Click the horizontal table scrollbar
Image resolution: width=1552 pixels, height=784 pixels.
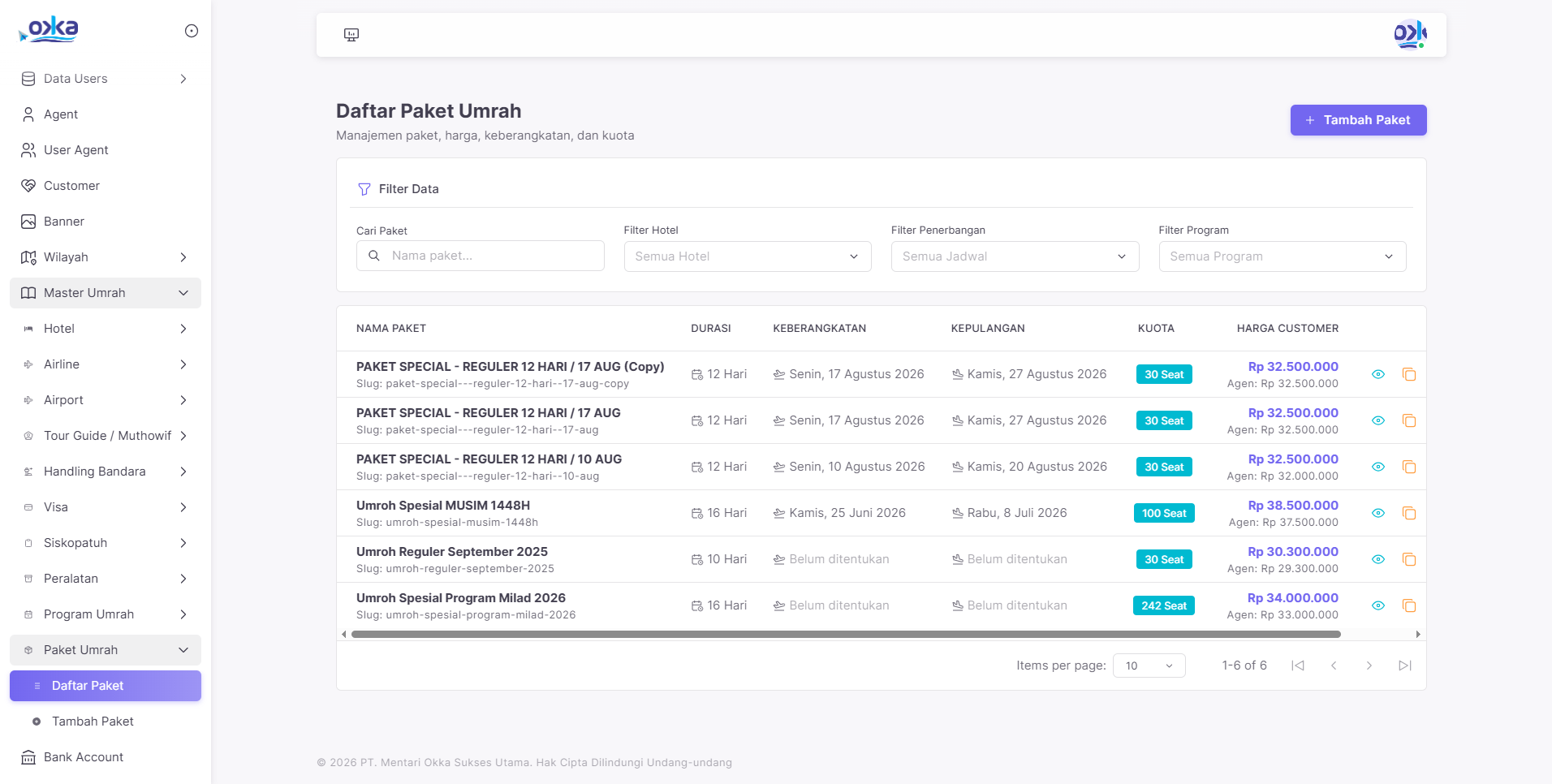click(846, 635)
